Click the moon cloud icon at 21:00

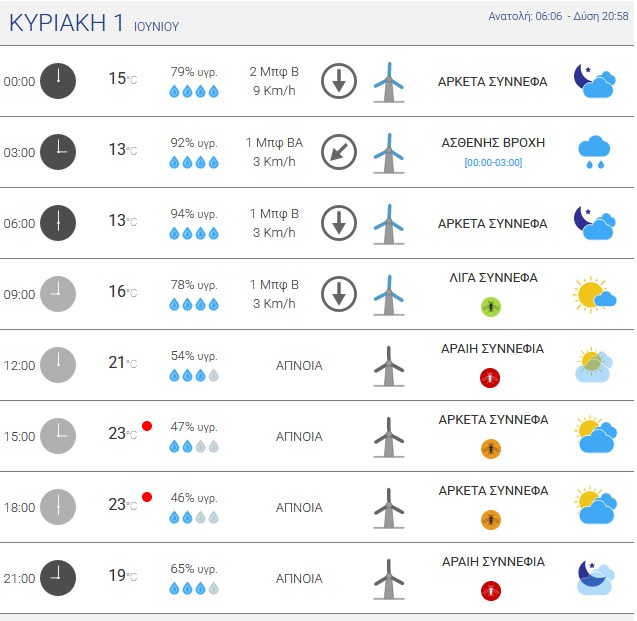coord(595,578)
